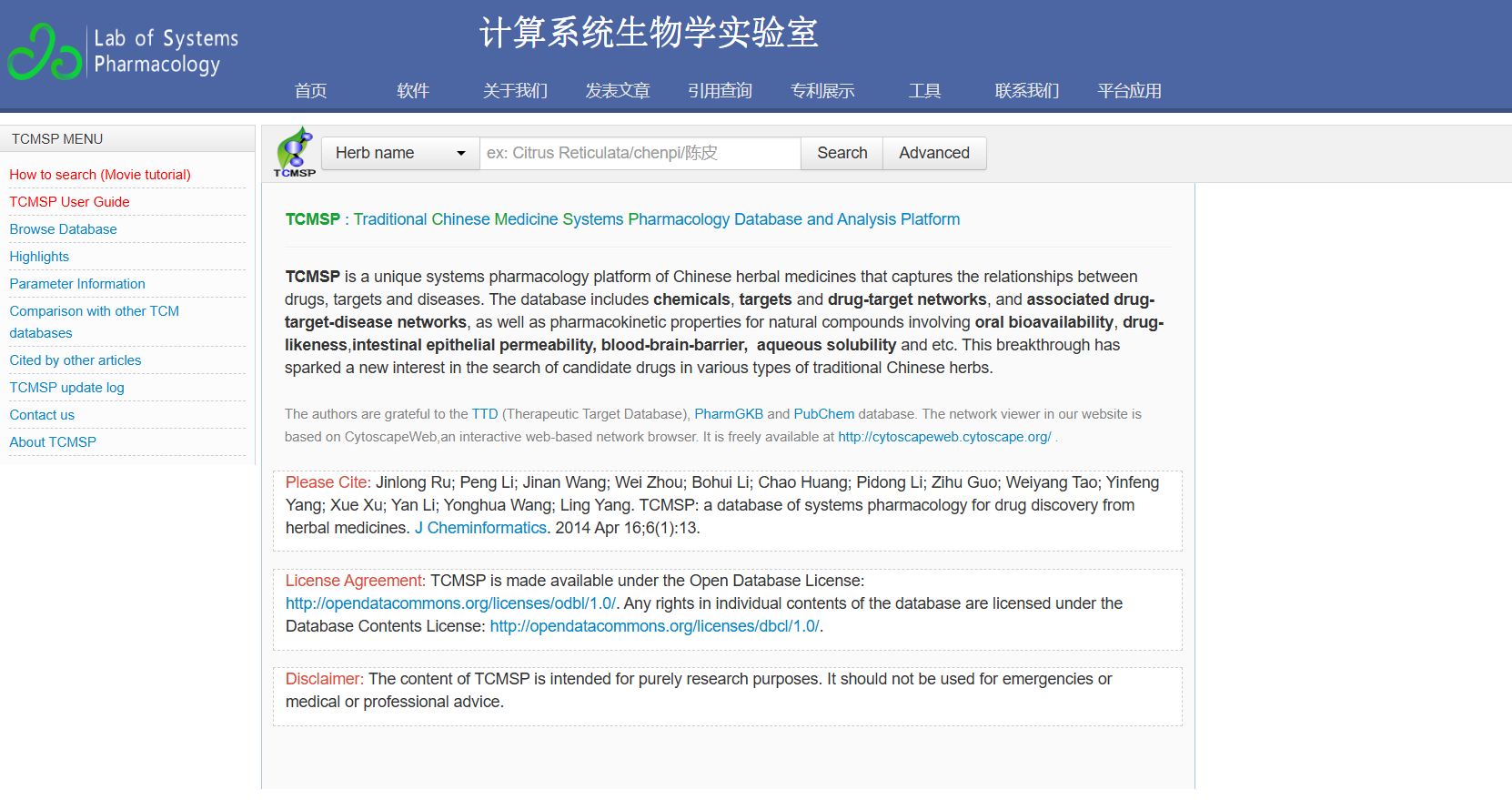Open the TCMSP update log
This screenshot has width=1512, height=800.
[x=66, y=388]
